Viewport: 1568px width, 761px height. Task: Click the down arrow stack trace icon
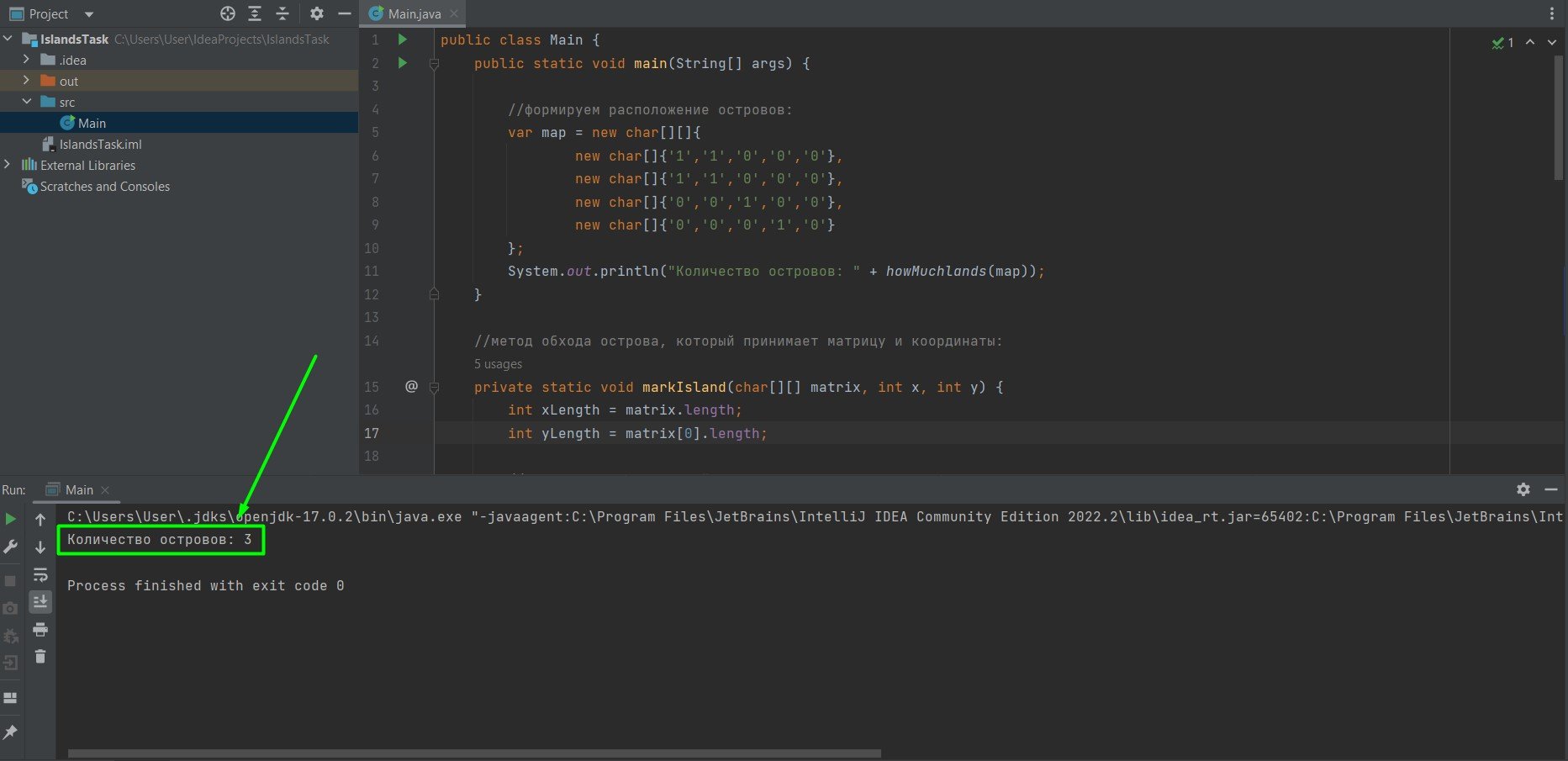[40, 547]
